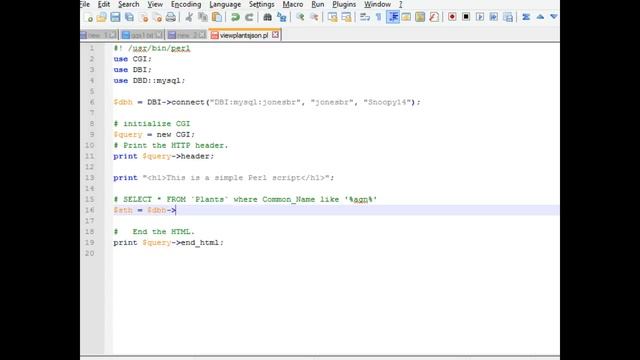Click the '# initialize CGI' comment
The image size is (640, 360).
coord(152,124)
